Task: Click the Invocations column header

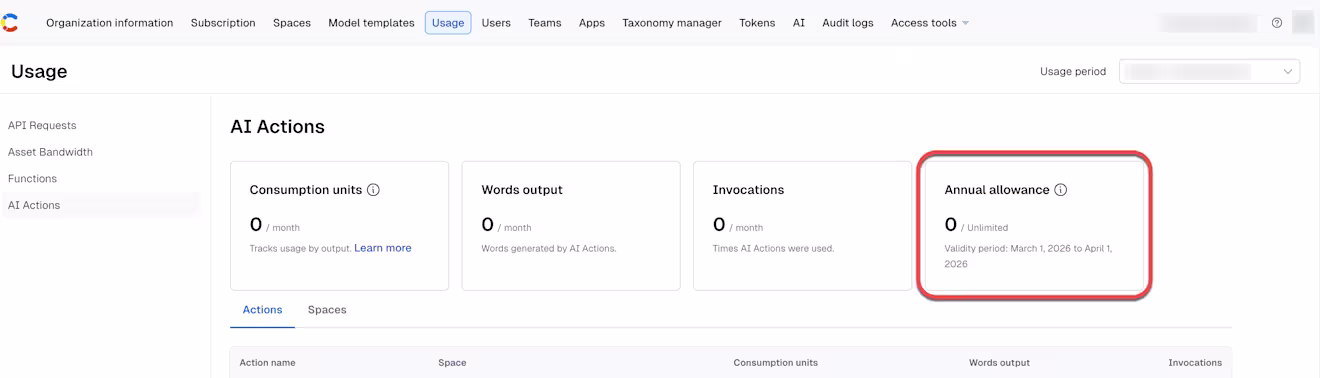Action: (x=1195, y=363)
